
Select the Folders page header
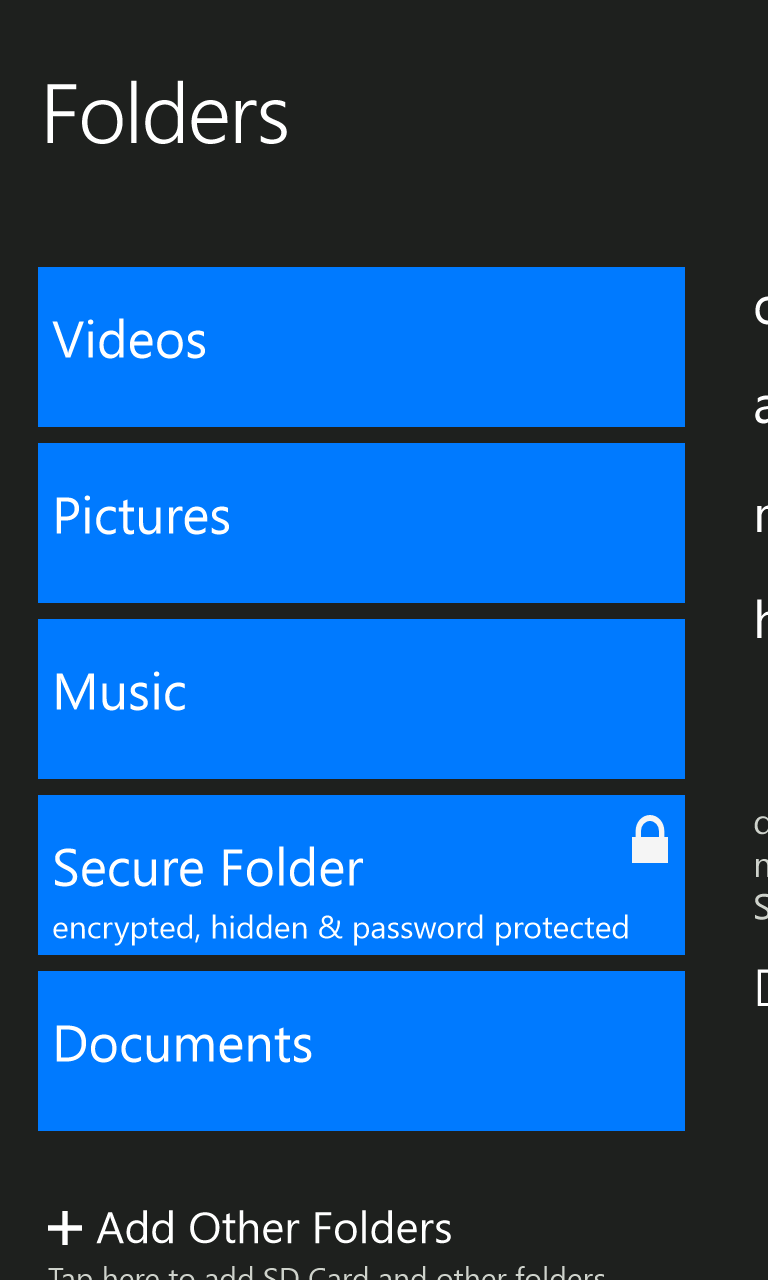pos(165,116)
